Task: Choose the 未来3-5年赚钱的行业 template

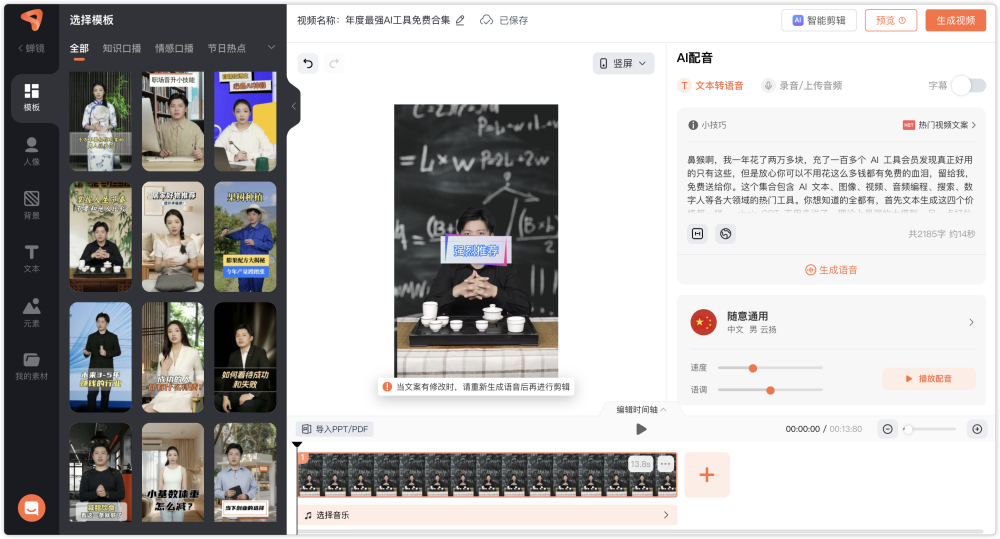Action: [100, 357]
